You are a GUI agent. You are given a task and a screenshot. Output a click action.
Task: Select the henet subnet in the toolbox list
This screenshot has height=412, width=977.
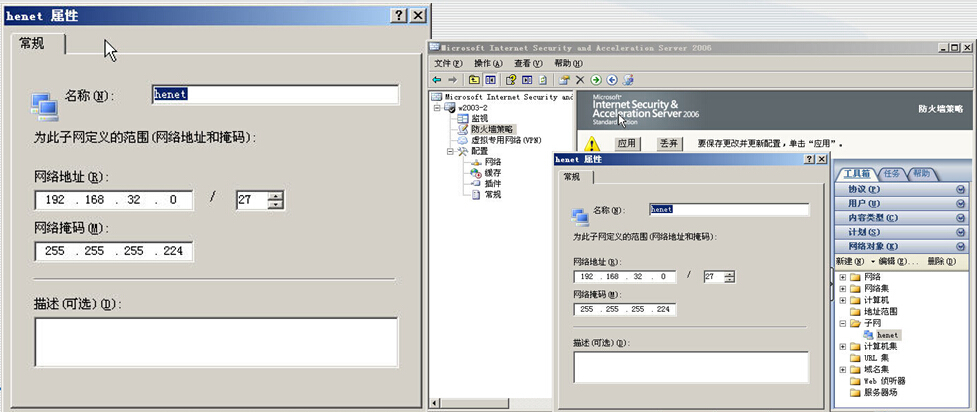click(888, 334)
